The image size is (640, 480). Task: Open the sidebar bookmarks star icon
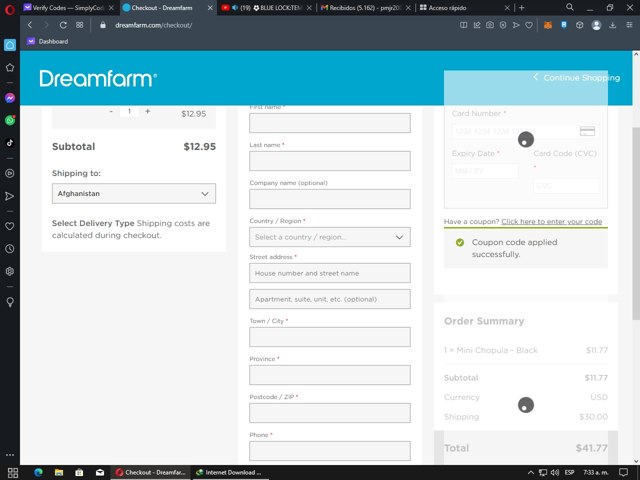pos(10,67)
